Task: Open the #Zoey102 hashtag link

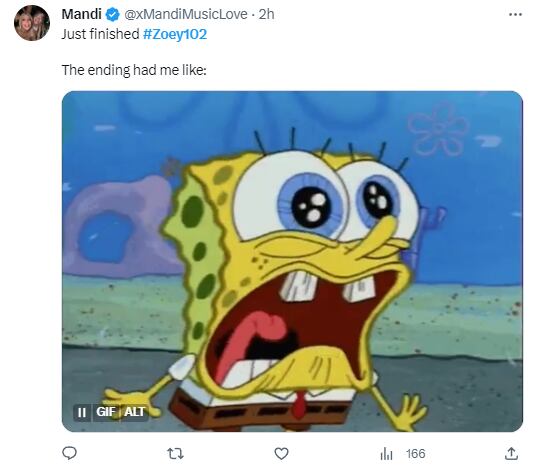Action: [x=175, y=34]
